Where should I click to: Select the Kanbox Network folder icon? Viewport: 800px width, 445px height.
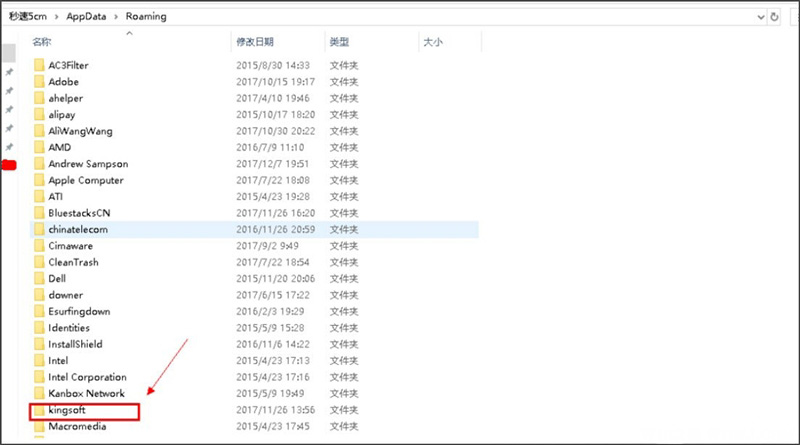tap(39, 393)
